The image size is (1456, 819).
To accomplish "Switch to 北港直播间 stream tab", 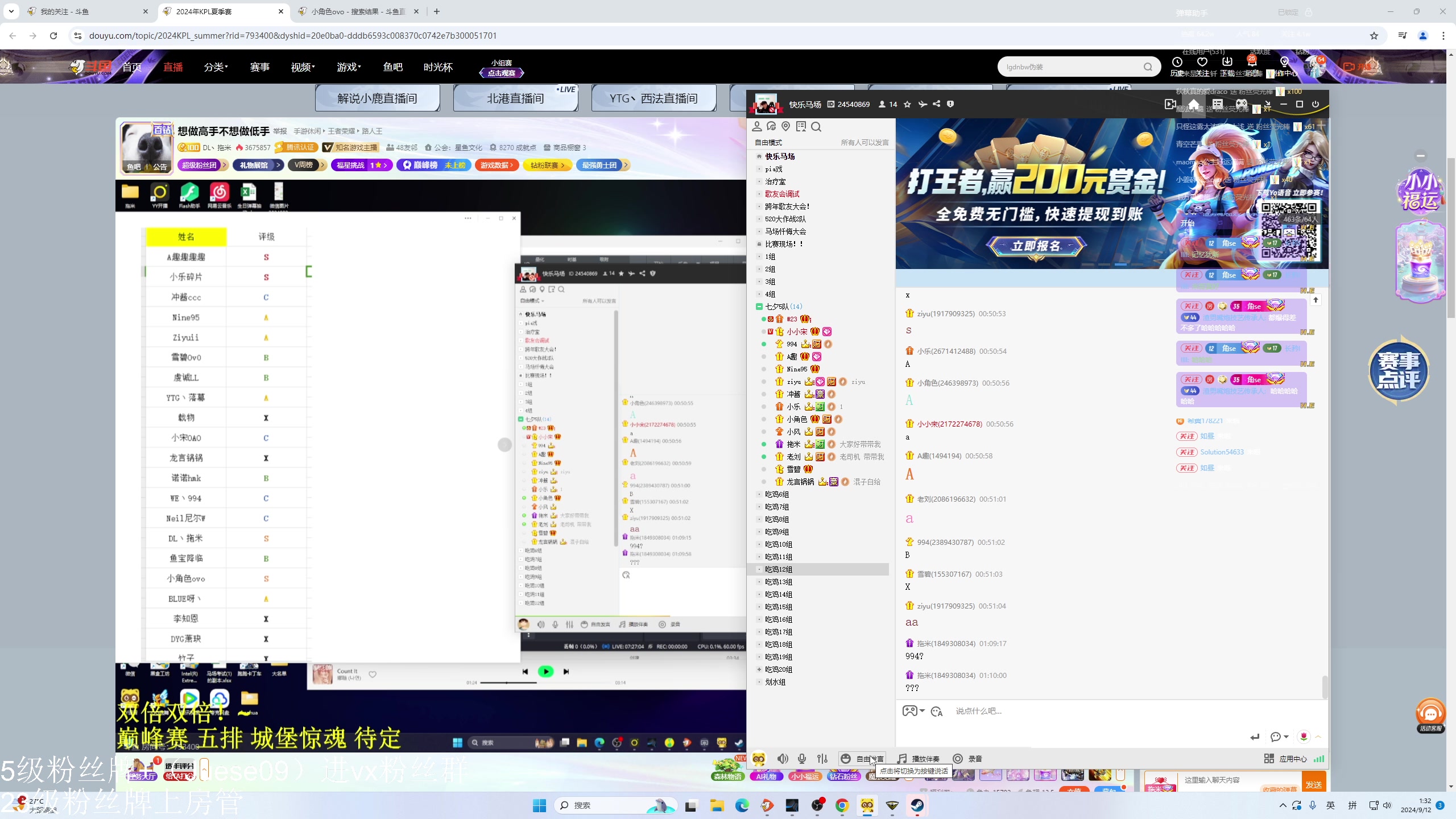I will tap(515, 98).
